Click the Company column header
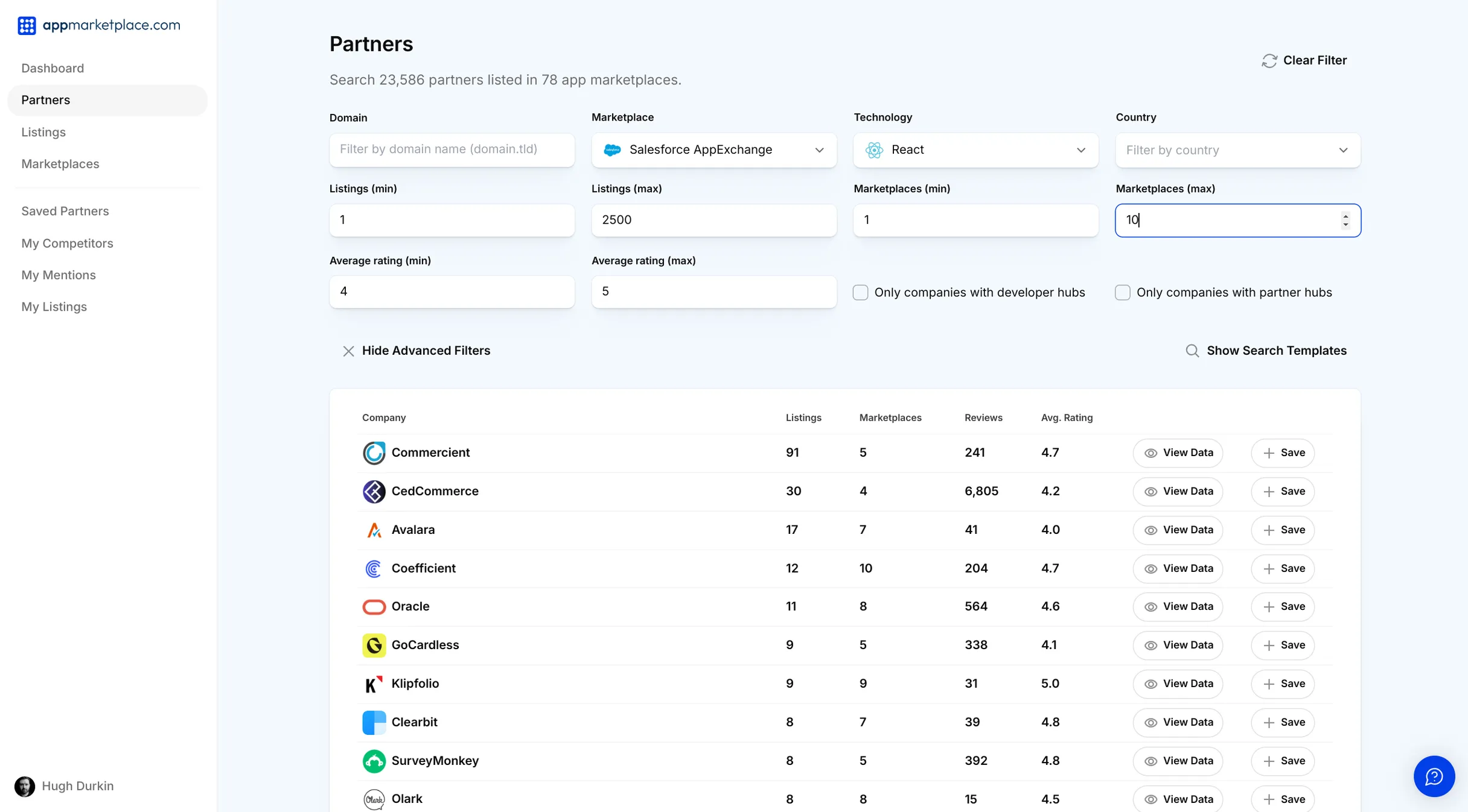The width and height of the screenshot is (1468, 812). [x=384, y=418]
